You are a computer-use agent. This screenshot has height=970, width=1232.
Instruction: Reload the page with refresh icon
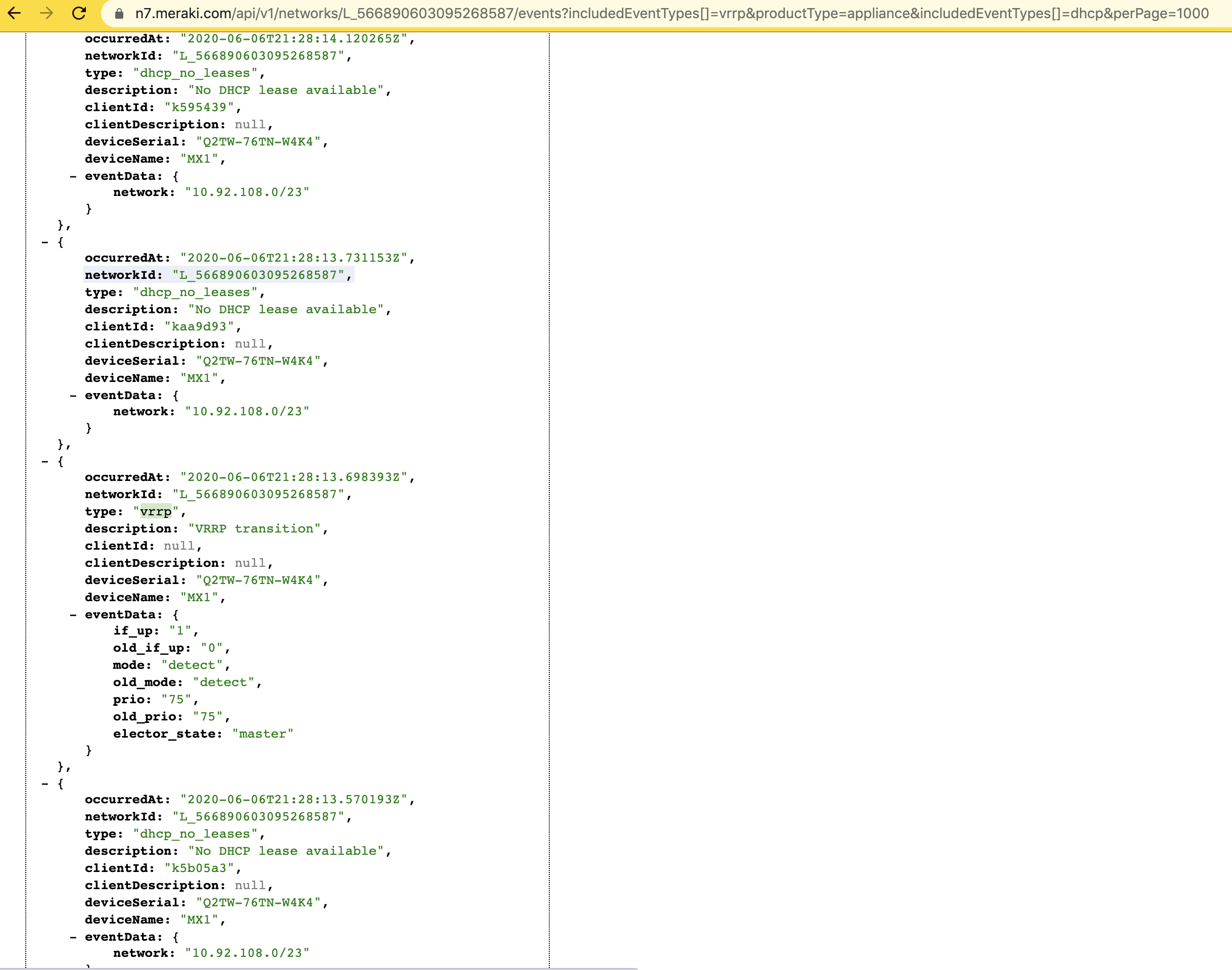click(x=79, y=13)
